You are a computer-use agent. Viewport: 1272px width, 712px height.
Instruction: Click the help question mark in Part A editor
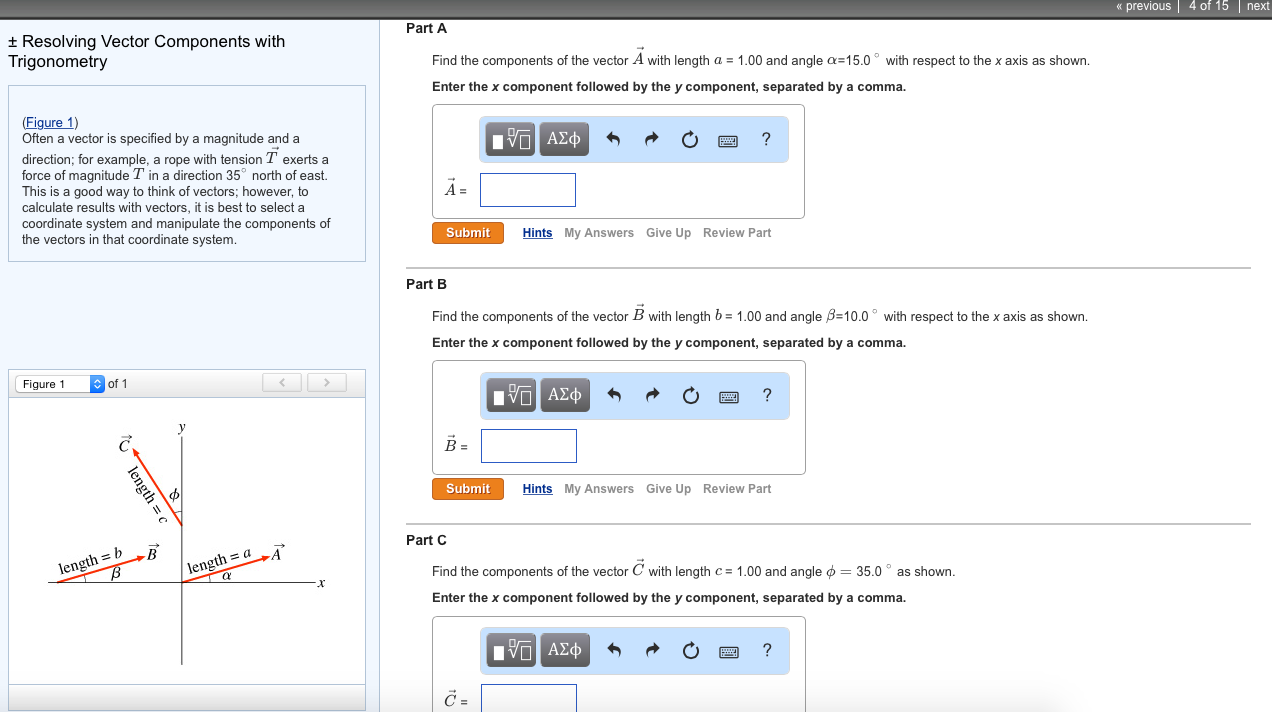coord(766,139)
